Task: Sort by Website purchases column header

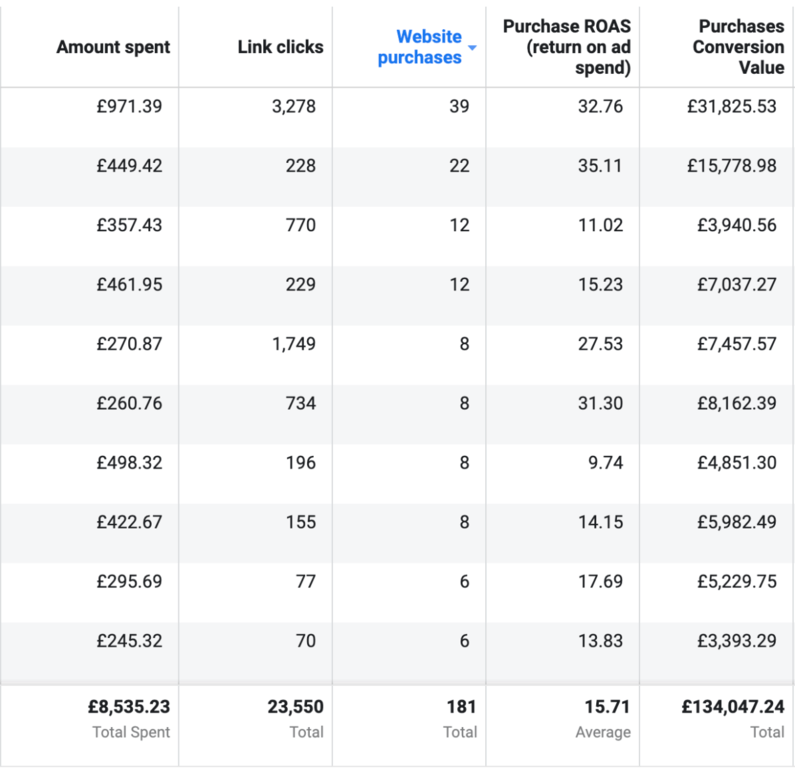Action: tap(420, 47)
